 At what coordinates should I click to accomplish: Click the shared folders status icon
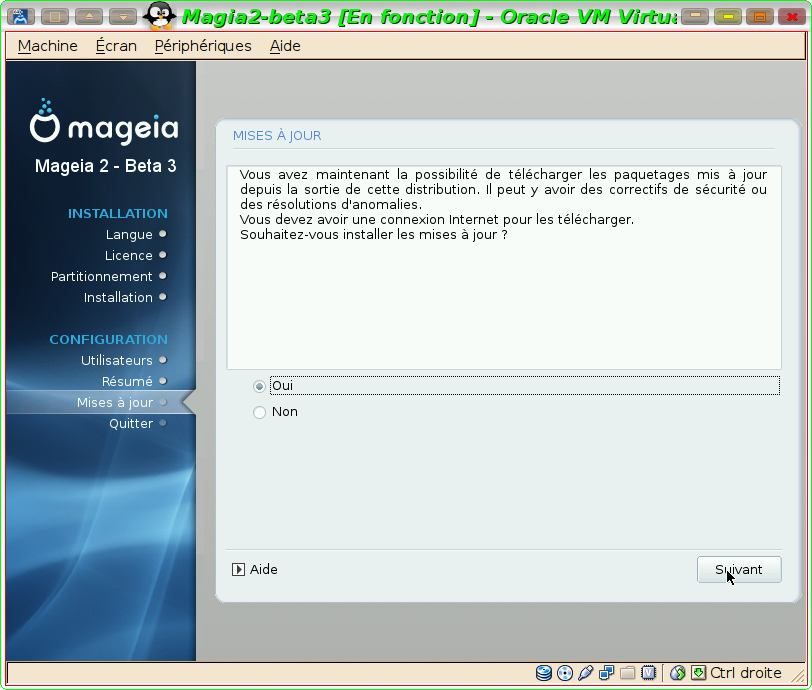(627, 673)
